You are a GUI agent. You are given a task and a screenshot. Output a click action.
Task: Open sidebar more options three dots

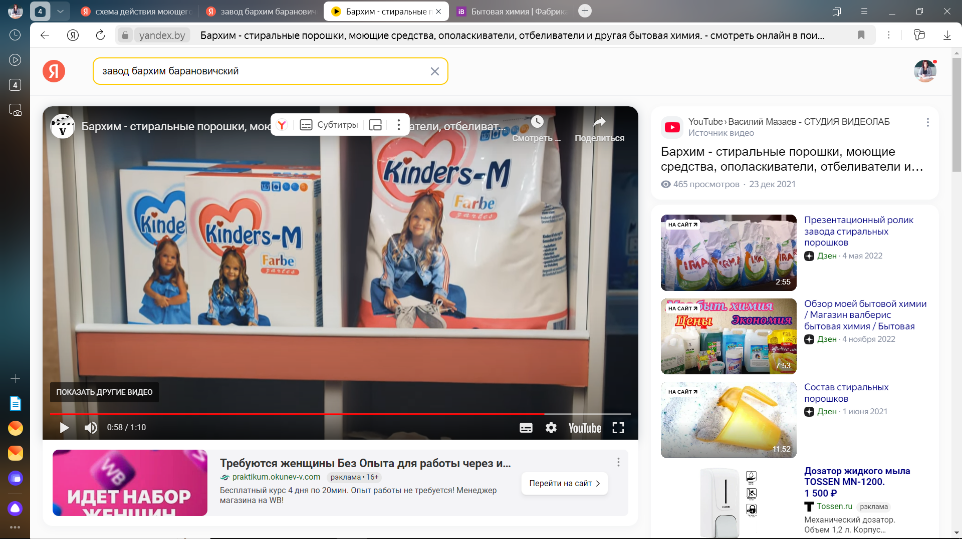pyautogui.click(x=15, y=527)
